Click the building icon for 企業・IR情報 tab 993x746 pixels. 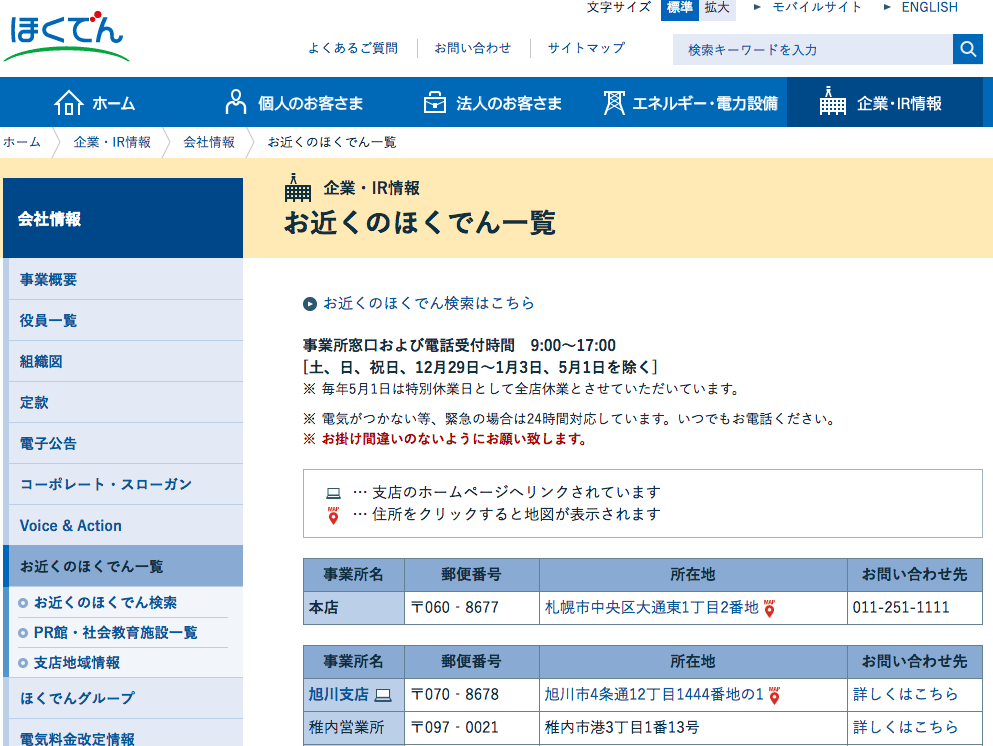click(832, 101)
